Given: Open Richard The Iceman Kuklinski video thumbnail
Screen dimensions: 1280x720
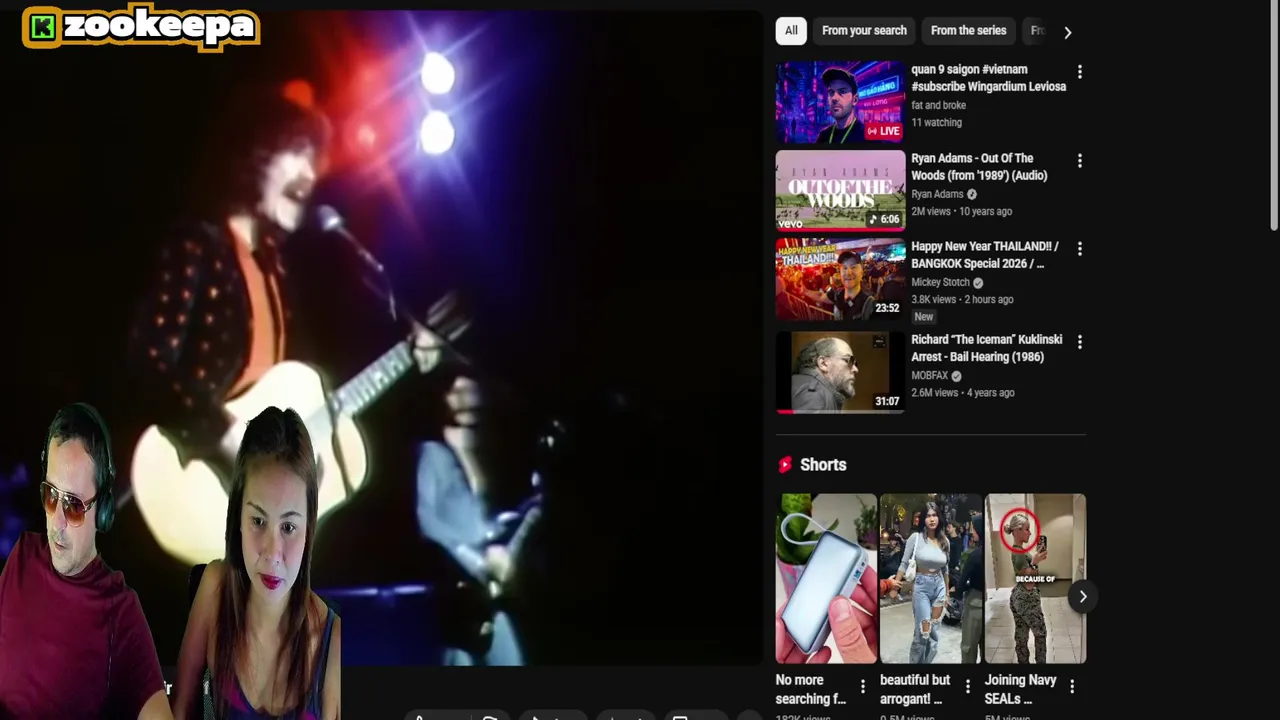Looking at the screenshot, I should point(840,372).
